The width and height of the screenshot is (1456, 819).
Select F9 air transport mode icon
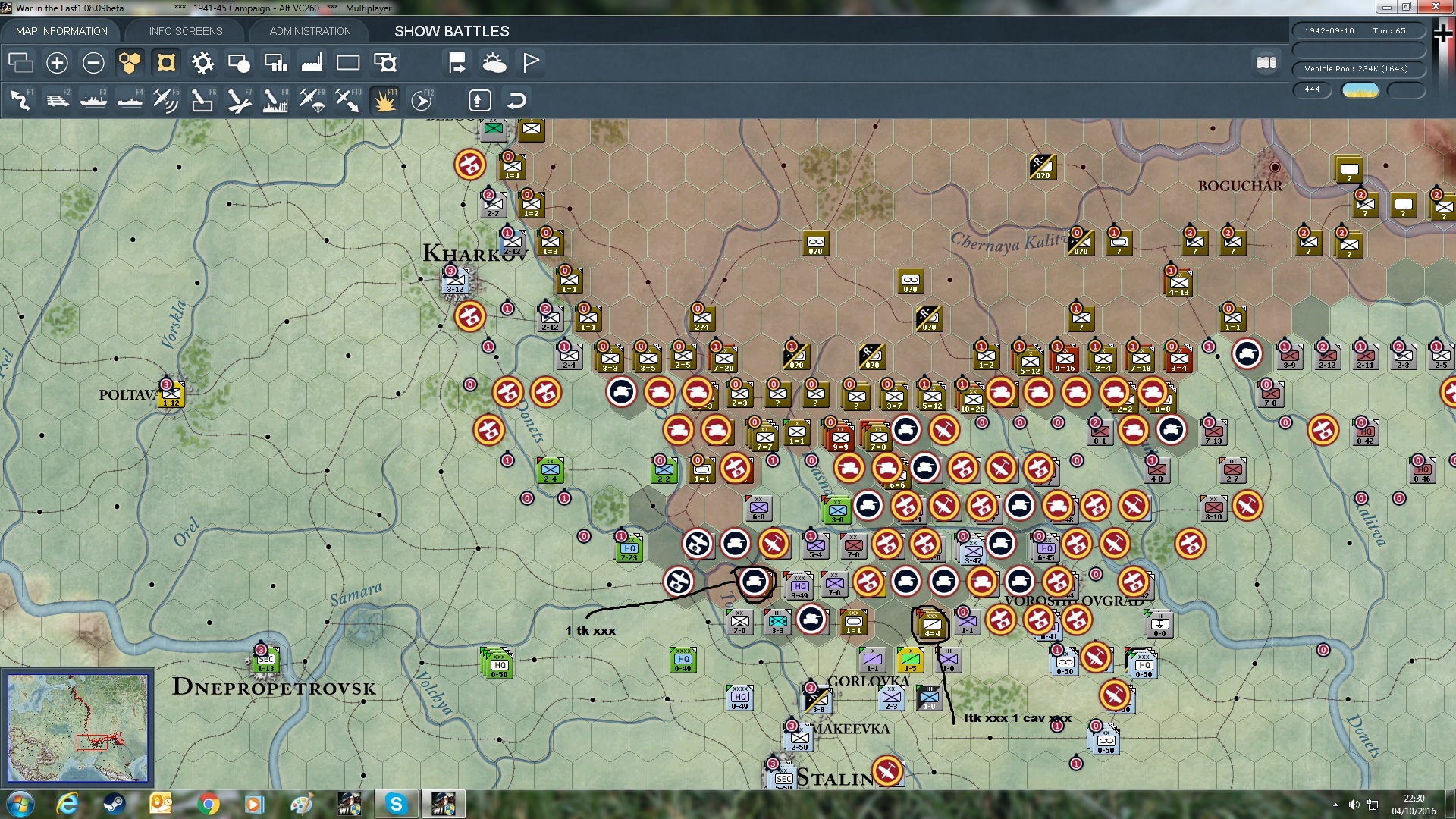point(312,99)
